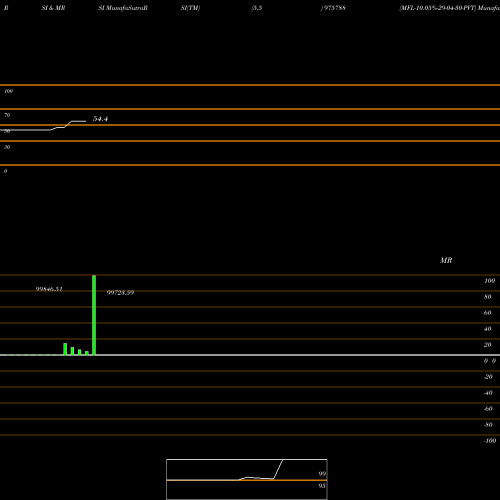The height and width of the screenshot is (500, 500).
Task: Click the MR axis label -60
Action: pos(488,409)
